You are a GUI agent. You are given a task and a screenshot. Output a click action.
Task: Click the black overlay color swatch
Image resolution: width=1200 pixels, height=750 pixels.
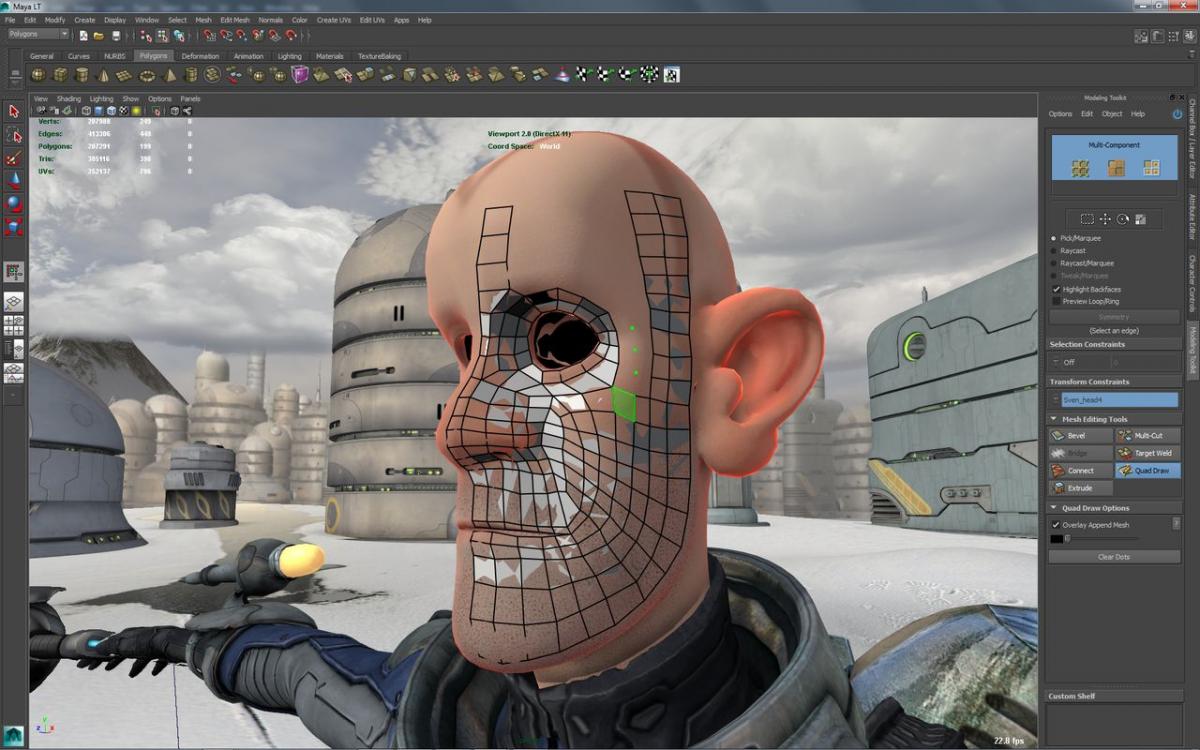[x=1056, y=539]
